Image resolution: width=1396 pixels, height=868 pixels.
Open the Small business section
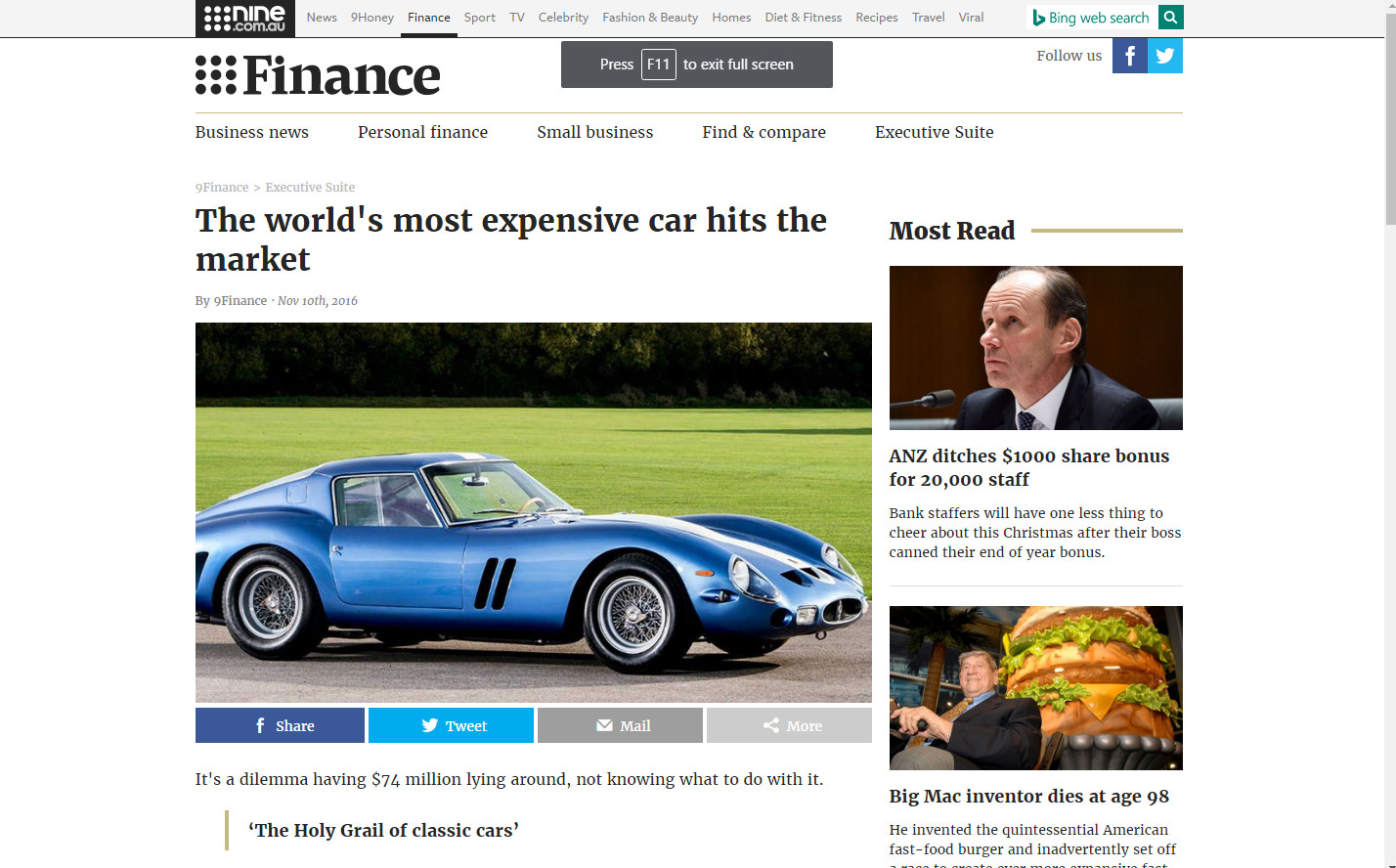click(x=594, y=132)
